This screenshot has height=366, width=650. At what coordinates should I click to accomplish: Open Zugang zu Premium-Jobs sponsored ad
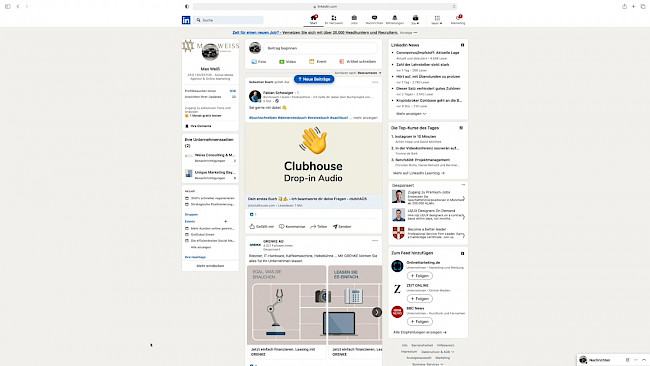point(428,197)
